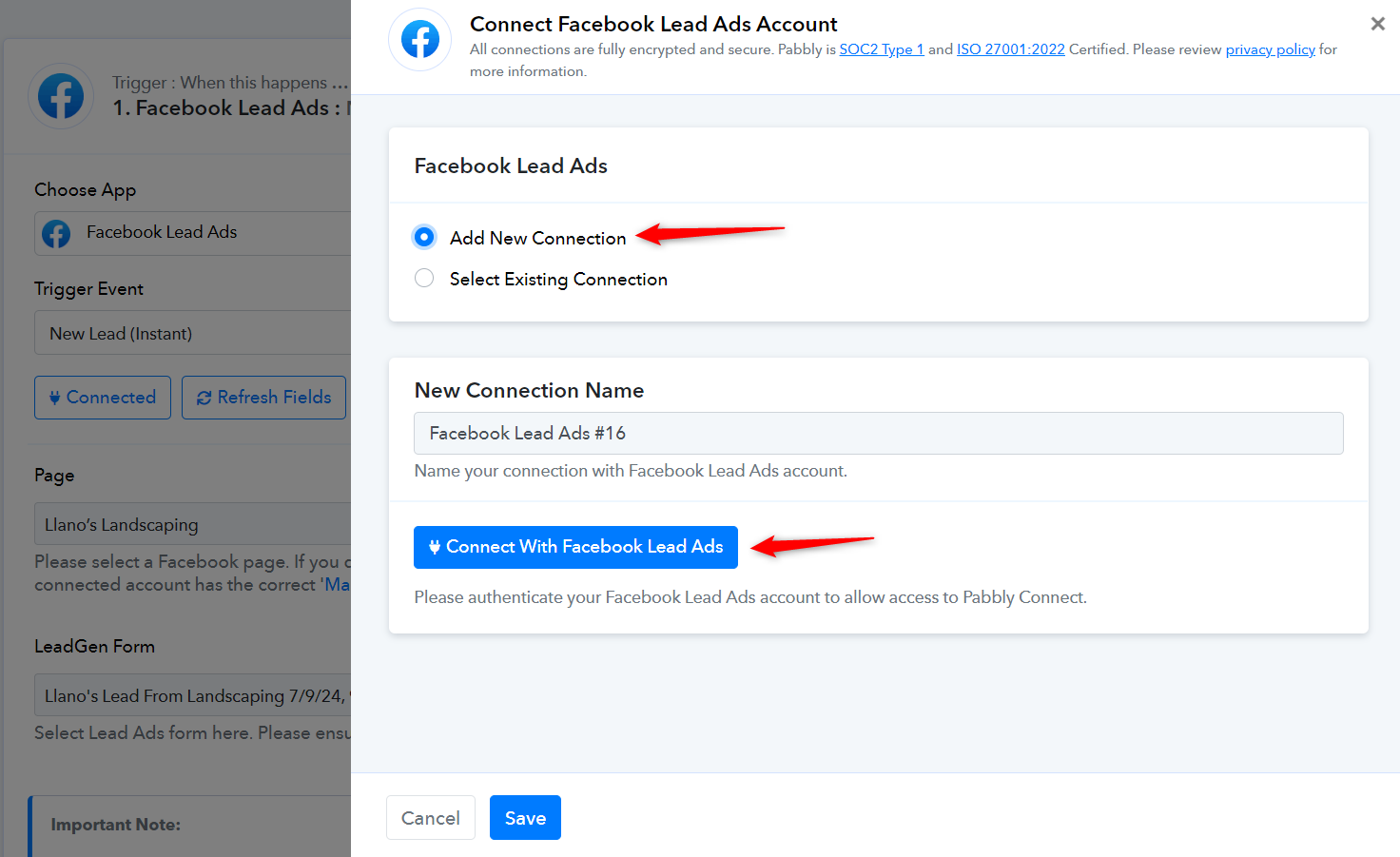This screenshot has height=857, width=1400.
Task: Click the Connected button in background panel
Action: pos(103,398)
